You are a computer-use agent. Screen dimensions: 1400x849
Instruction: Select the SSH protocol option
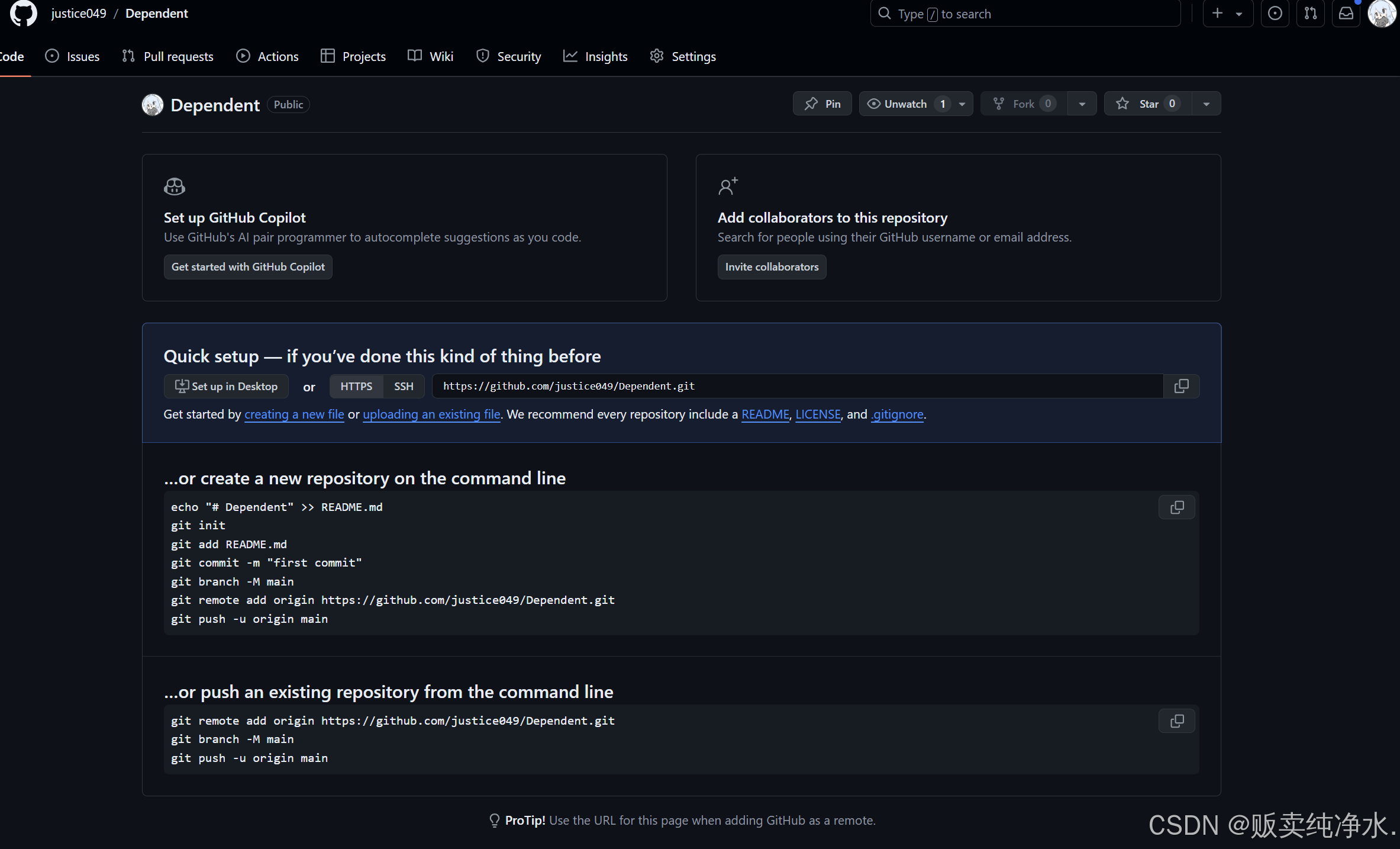coord(404,386)
